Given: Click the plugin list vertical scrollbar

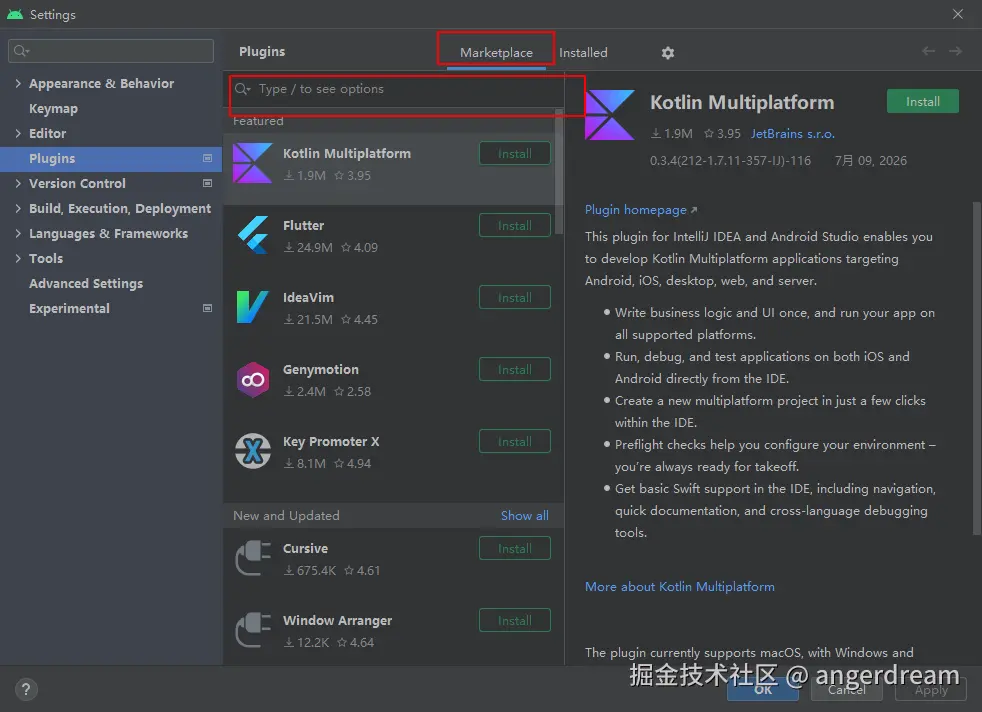Looking at the screenshot, I should click(x=559, y=172).
